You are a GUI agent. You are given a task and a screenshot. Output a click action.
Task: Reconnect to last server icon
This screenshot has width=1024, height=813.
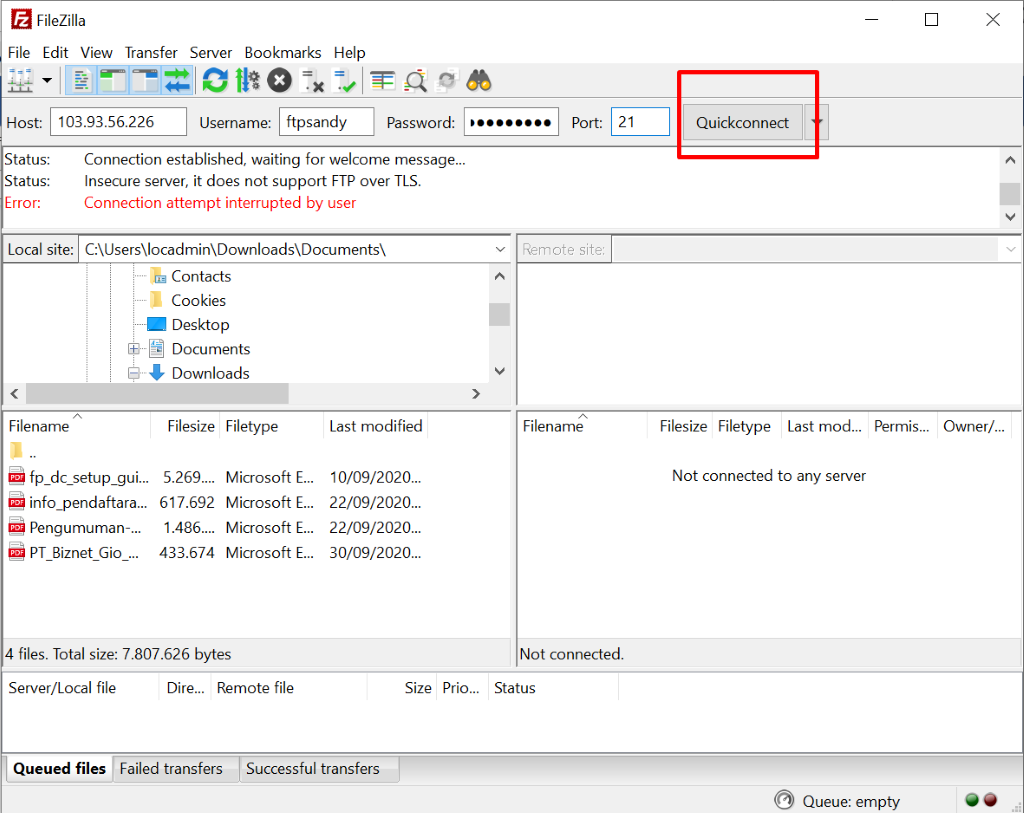click(344, 81)
